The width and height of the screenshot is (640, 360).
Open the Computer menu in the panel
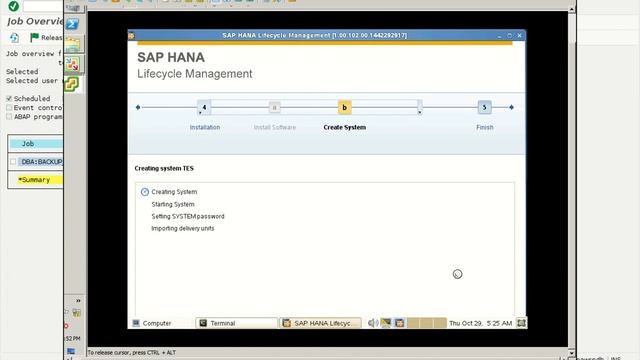pos(152,323)
